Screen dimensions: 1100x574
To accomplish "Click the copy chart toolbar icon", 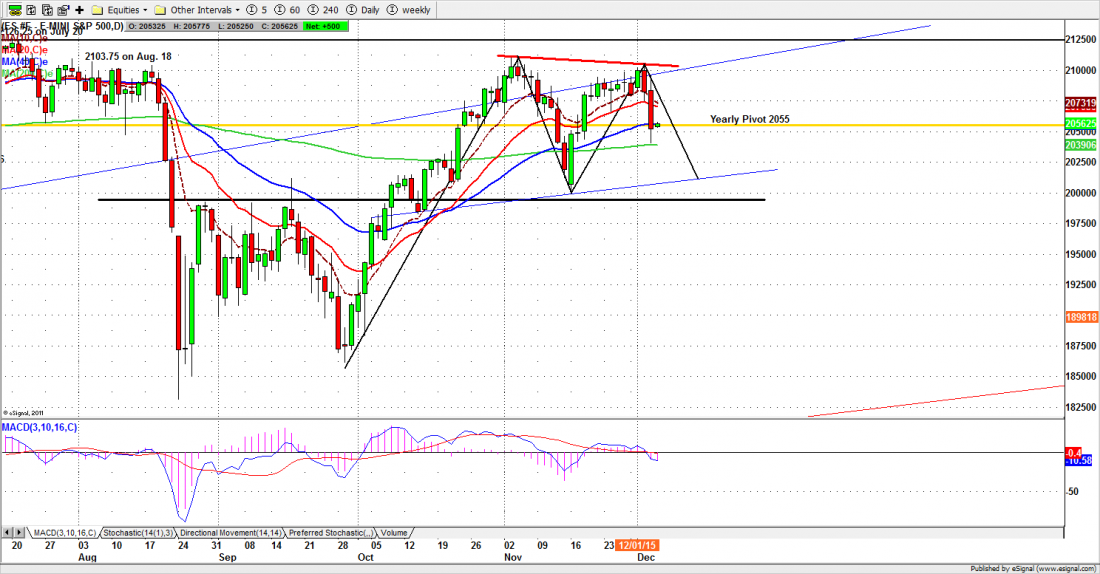I will pos(47,9).
